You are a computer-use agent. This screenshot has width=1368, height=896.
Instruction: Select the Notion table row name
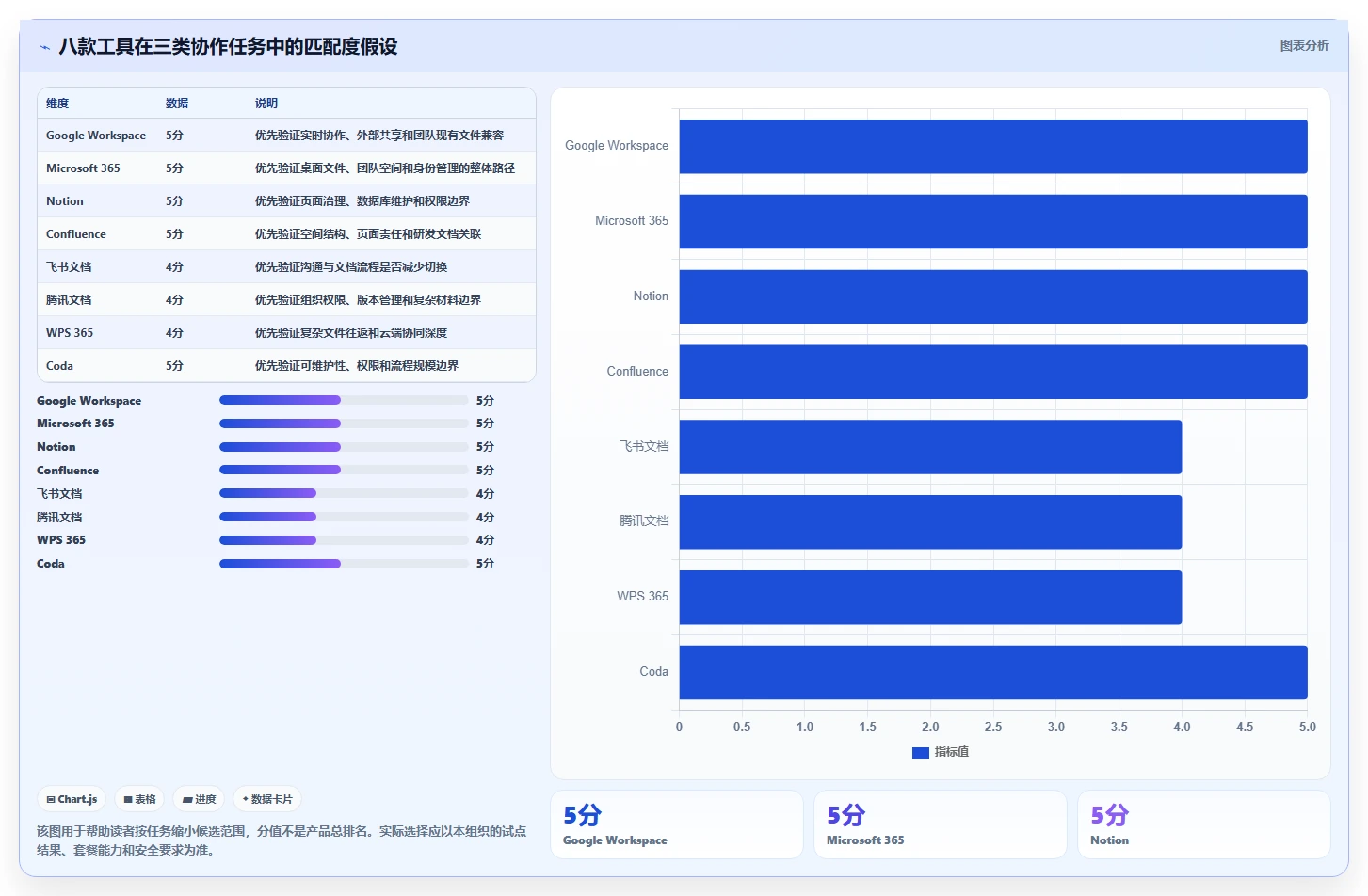(x=65, y=201)
